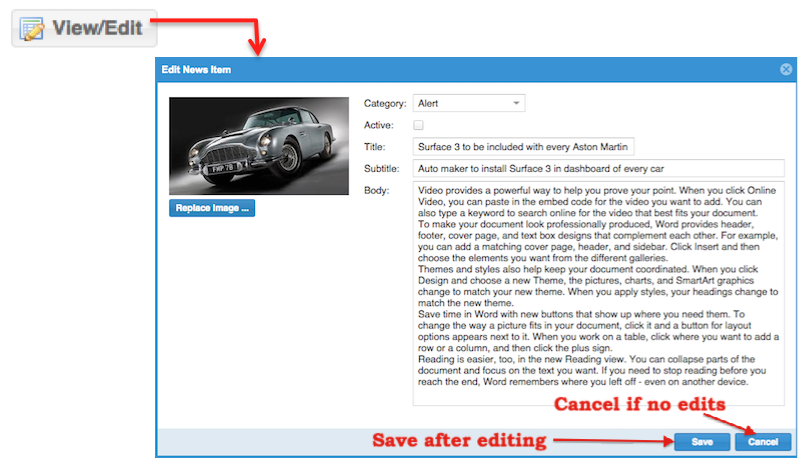The width and height of the screenshot is (803, 462).
Task: Click the Title label
Action: point(375,147)
